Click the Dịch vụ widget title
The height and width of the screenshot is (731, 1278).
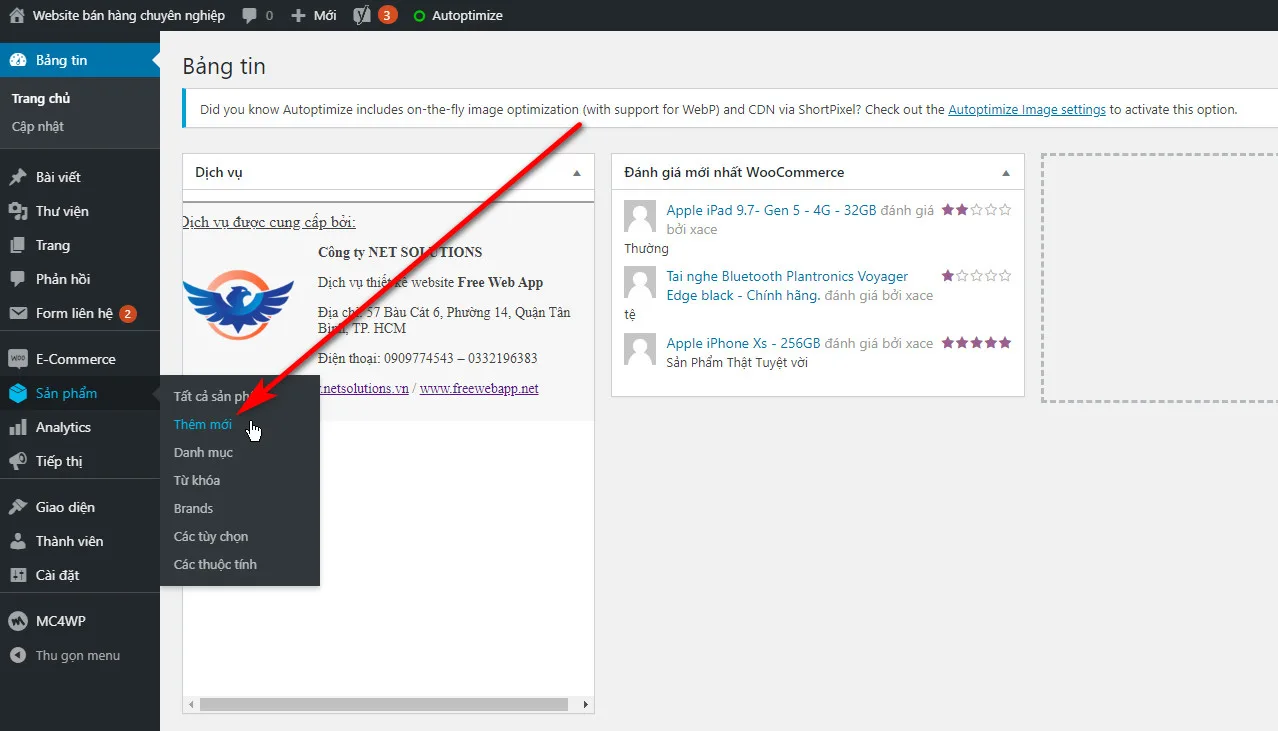point(219,172)
